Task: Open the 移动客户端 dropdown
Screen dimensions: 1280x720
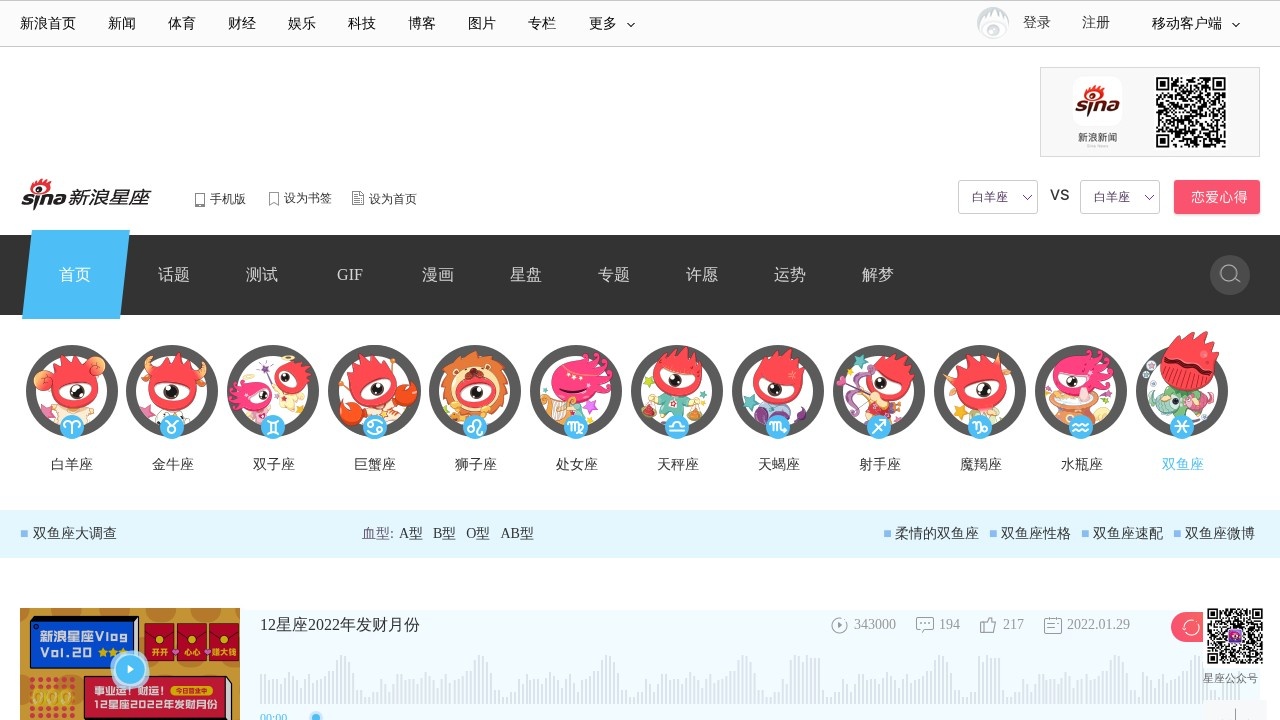Action: [x=1195, y=23]
